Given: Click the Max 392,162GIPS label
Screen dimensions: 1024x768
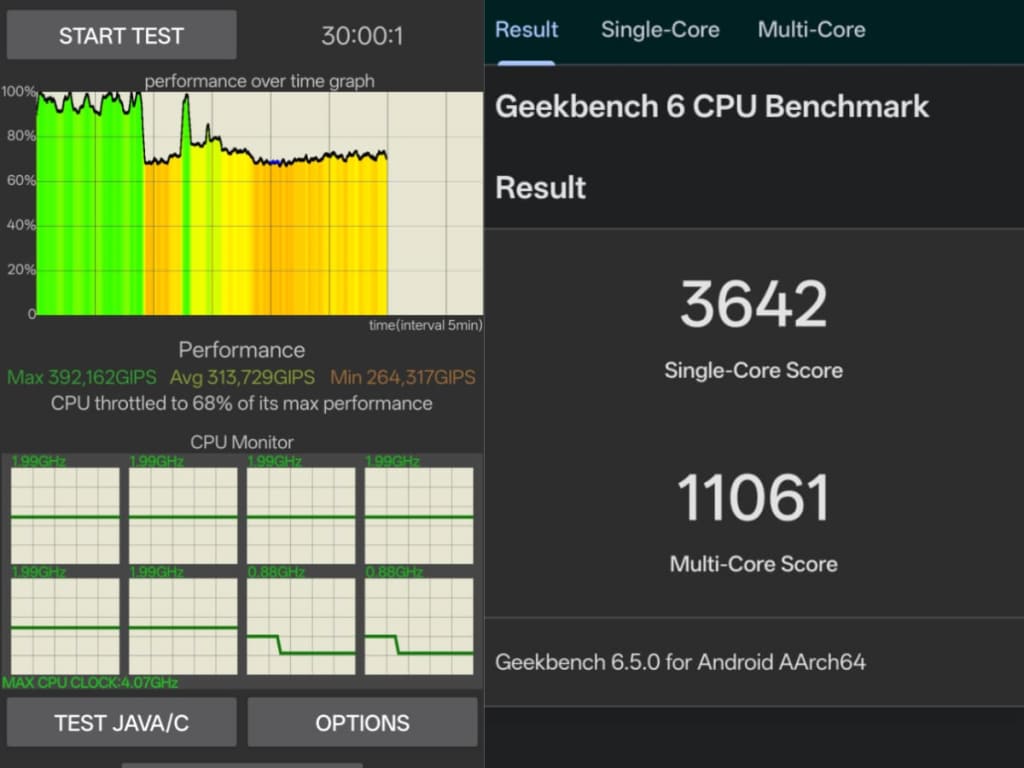Looking at the screenshot, I should pos(82,377).
